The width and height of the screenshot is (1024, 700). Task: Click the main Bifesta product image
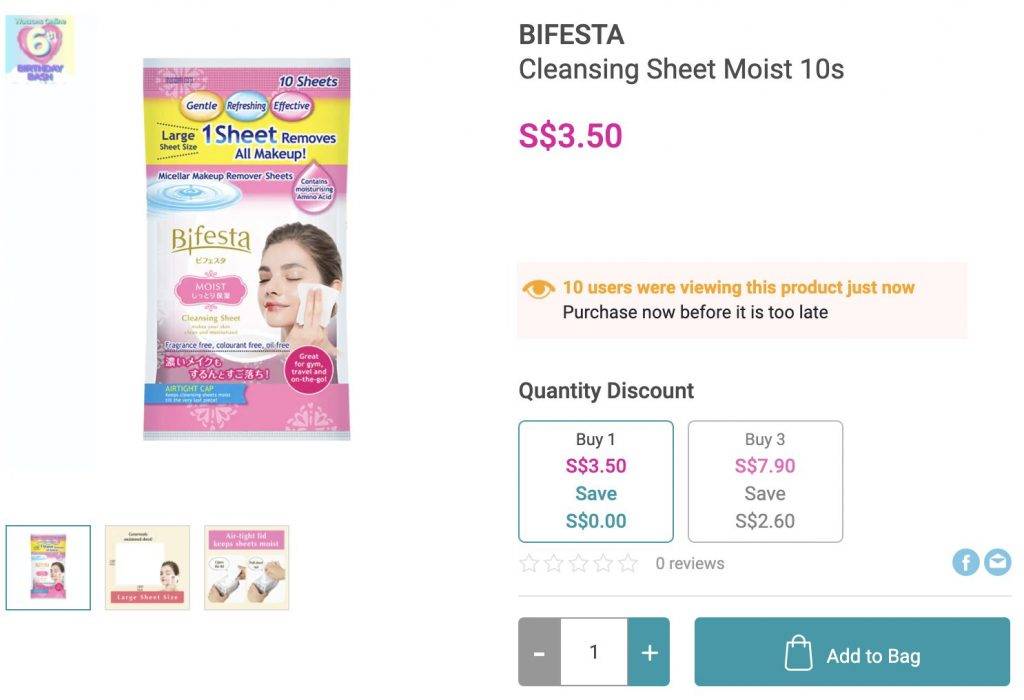coord(245,250)
